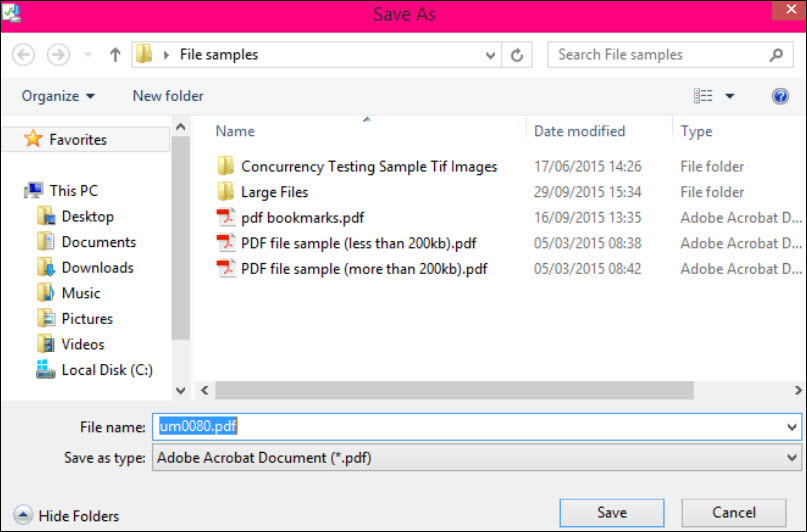Click the Cancel button
Screen dimensions: 807x532
coord(734,512)
